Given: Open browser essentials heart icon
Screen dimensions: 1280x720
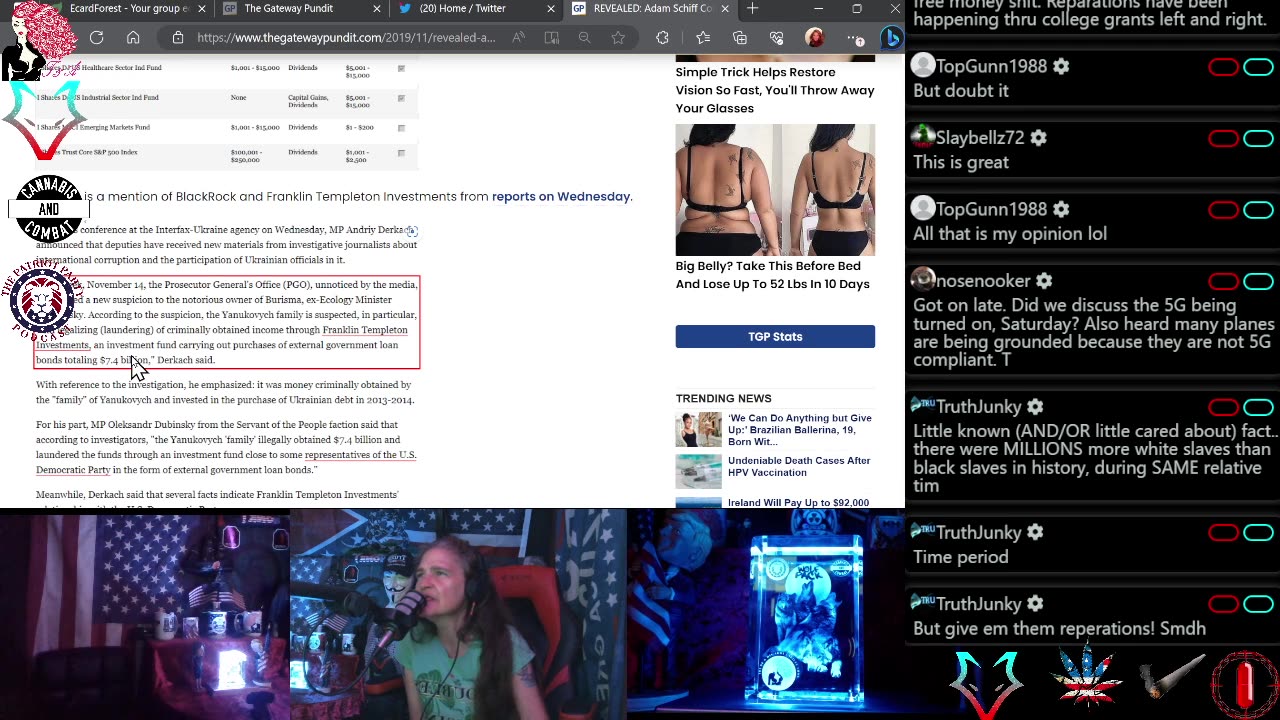Looking at the screenshot, I should click(x=777, y=38).
